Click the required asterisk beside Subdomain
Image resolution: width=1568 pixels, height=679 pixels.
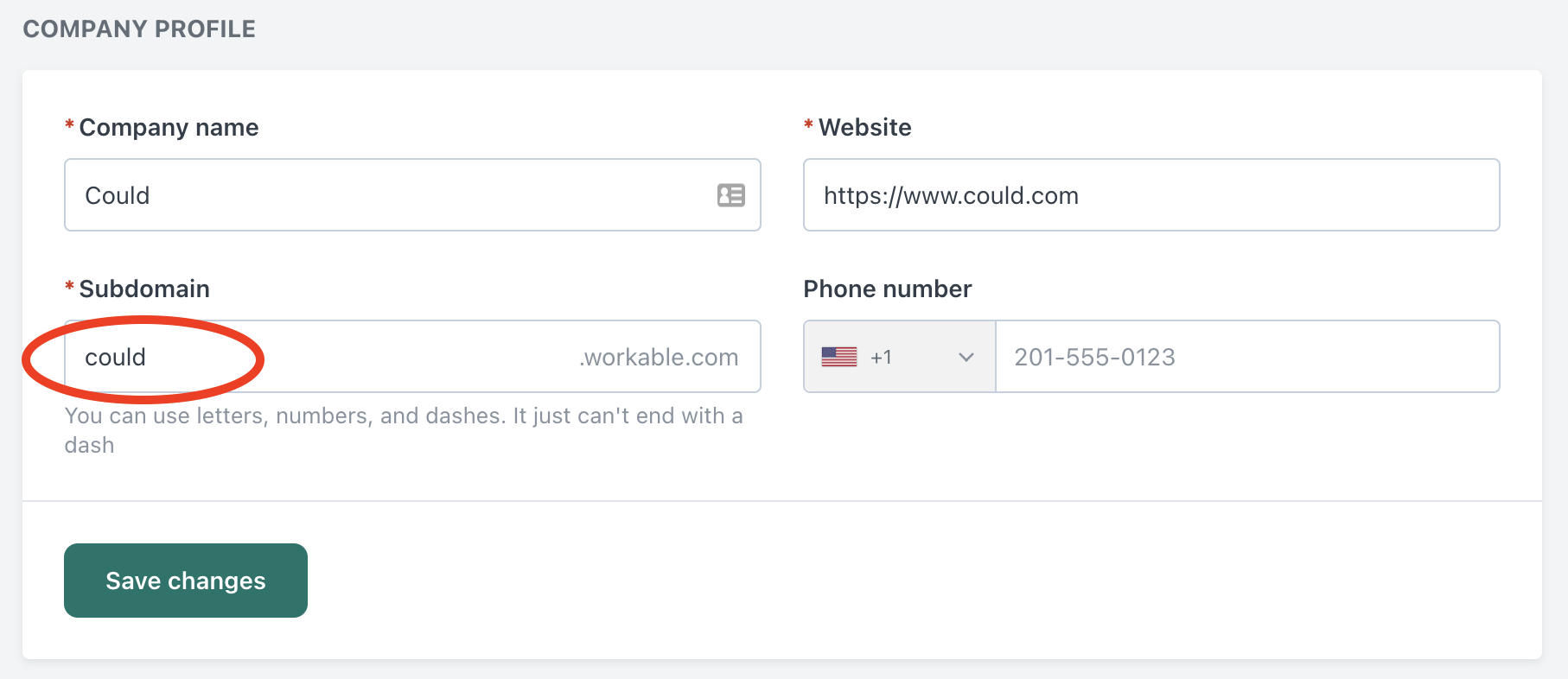(x=69, y=287)
